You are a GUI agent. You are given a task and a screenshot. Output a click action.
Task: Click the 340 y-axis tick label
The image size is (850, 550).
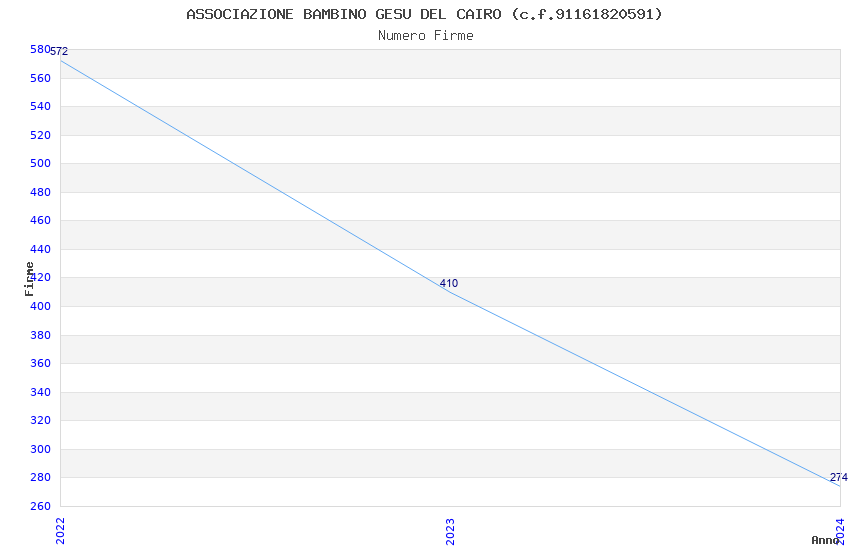(40, 392)
